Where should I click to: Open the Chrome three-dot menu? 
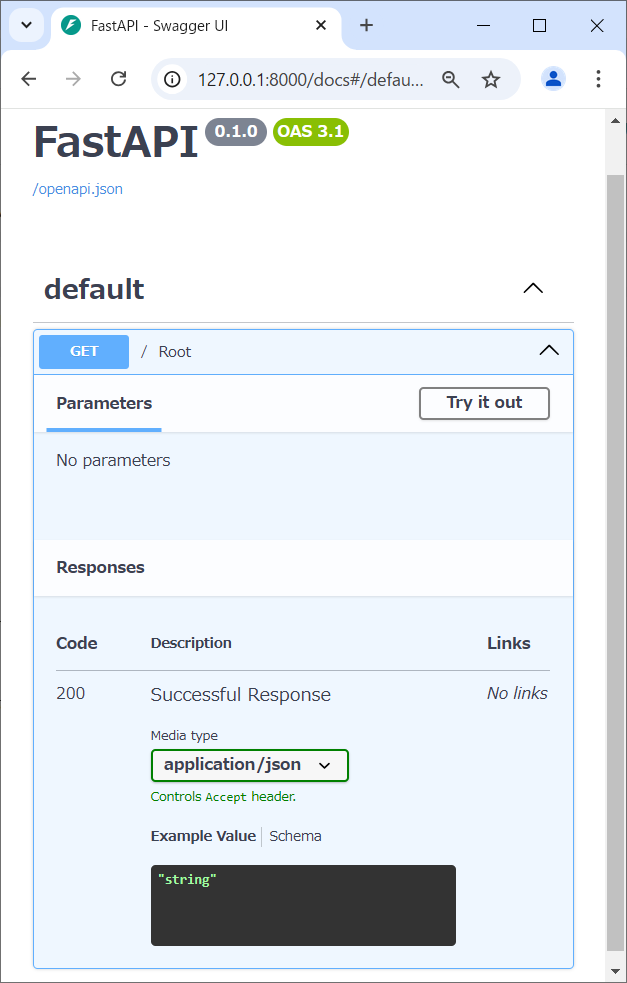[598, 78]
